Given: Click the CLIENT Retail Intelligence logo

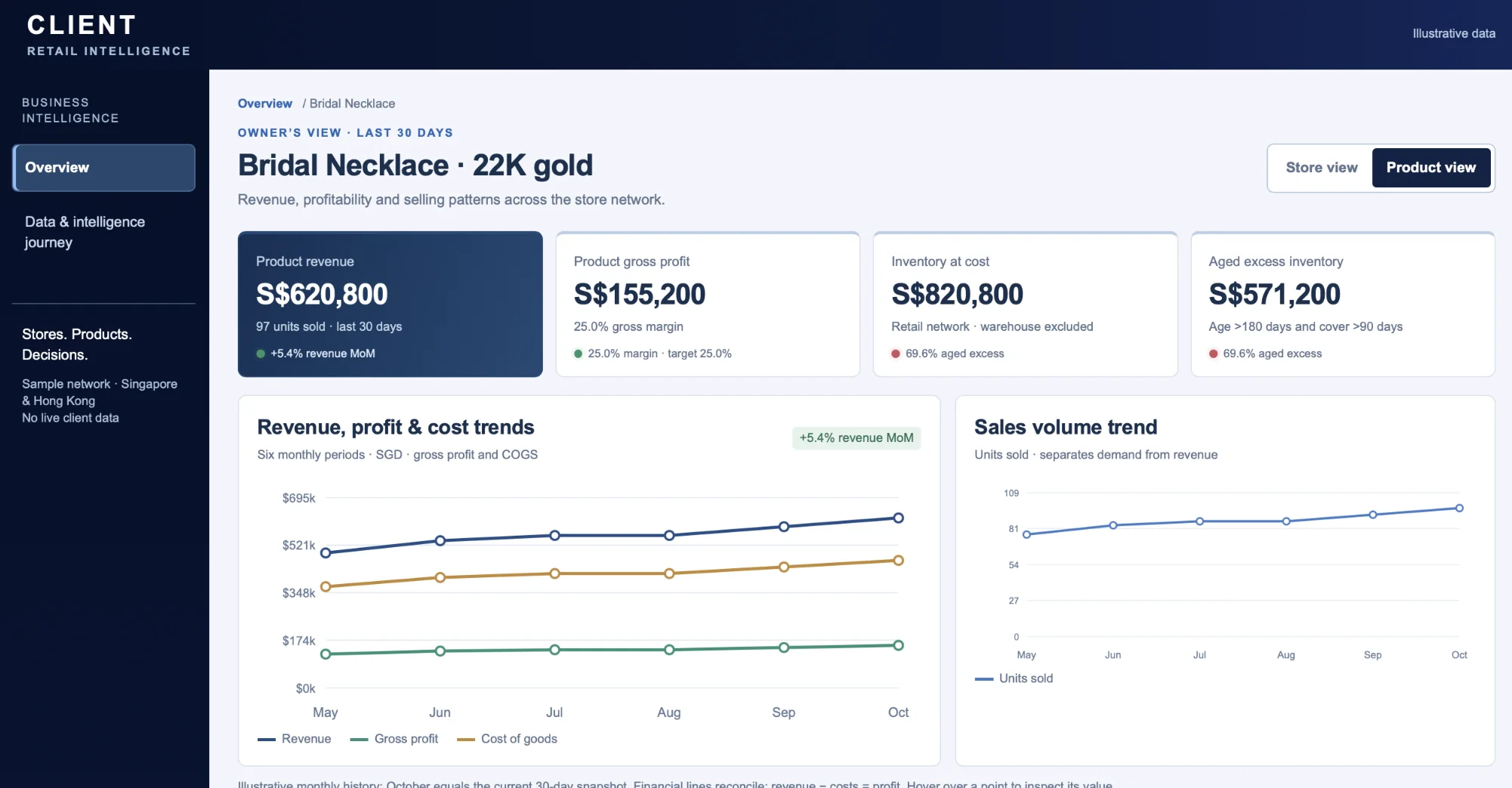Looking at the screenshot, I should click(109, 35).
